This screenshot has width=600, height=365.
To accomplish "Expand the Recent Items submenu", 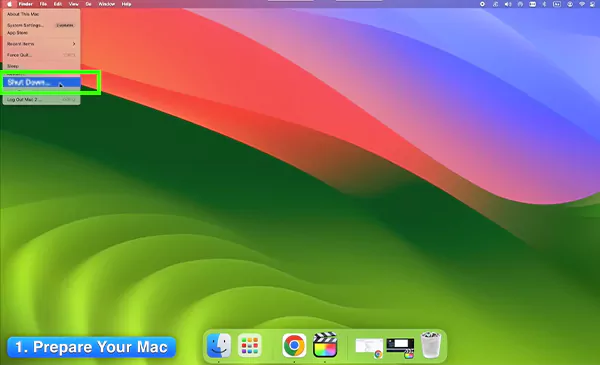I will click(41, 44).
